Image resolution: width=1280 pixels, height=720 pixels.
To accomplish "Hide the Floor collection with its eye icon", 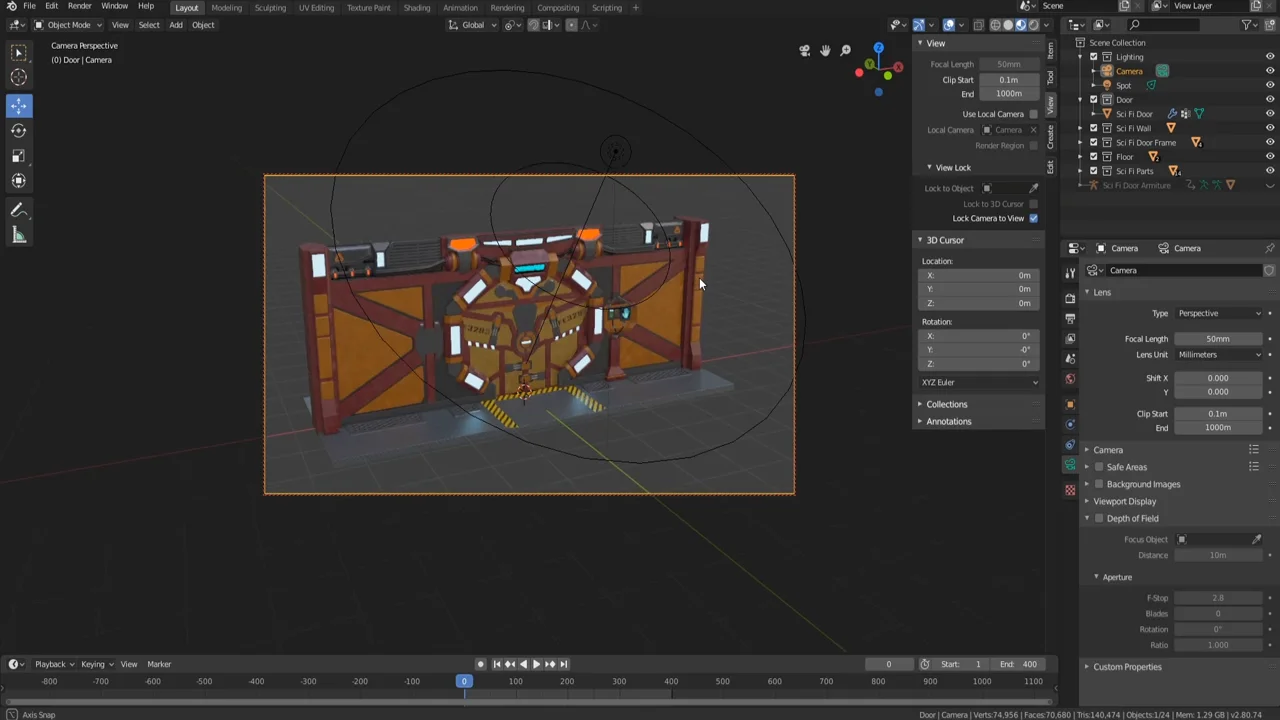I will (1269, 157).
